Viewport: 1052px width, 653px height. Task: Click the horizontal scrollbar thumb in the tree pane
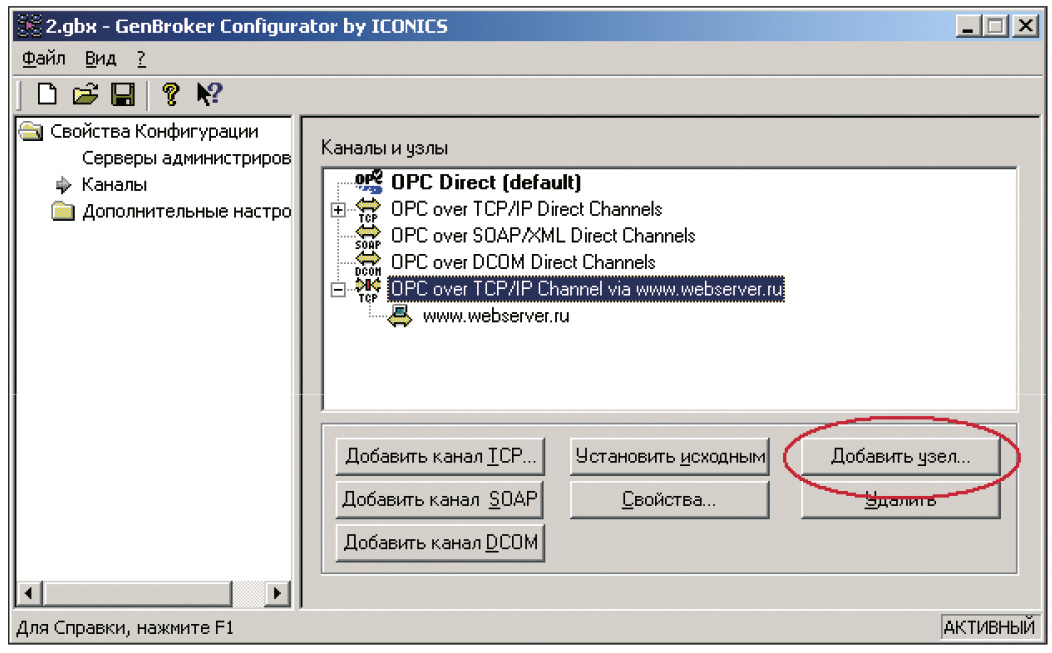coord(138,593)
